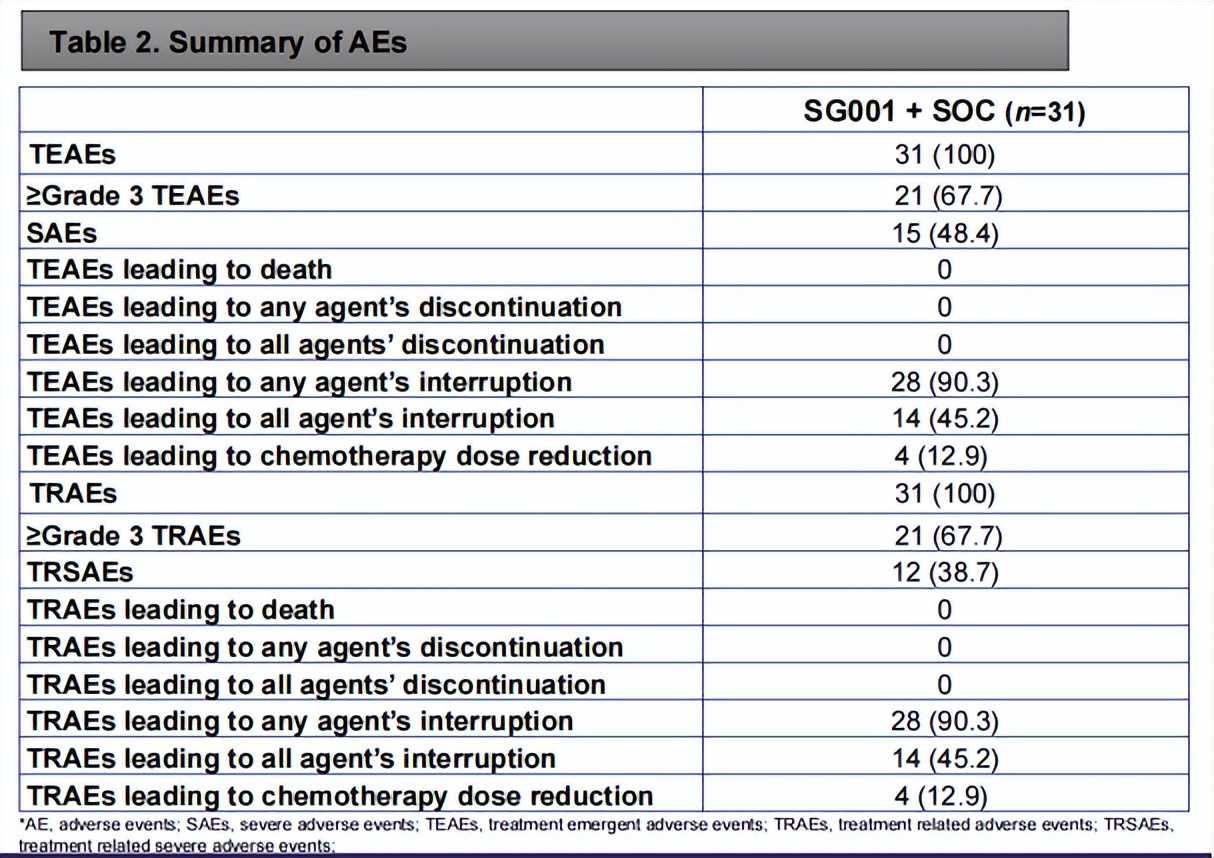This screenshot has width=1214, height=858.
Task: Select the '≥Grade 3 TRAEs' row label
Action: tap(135, 535)
